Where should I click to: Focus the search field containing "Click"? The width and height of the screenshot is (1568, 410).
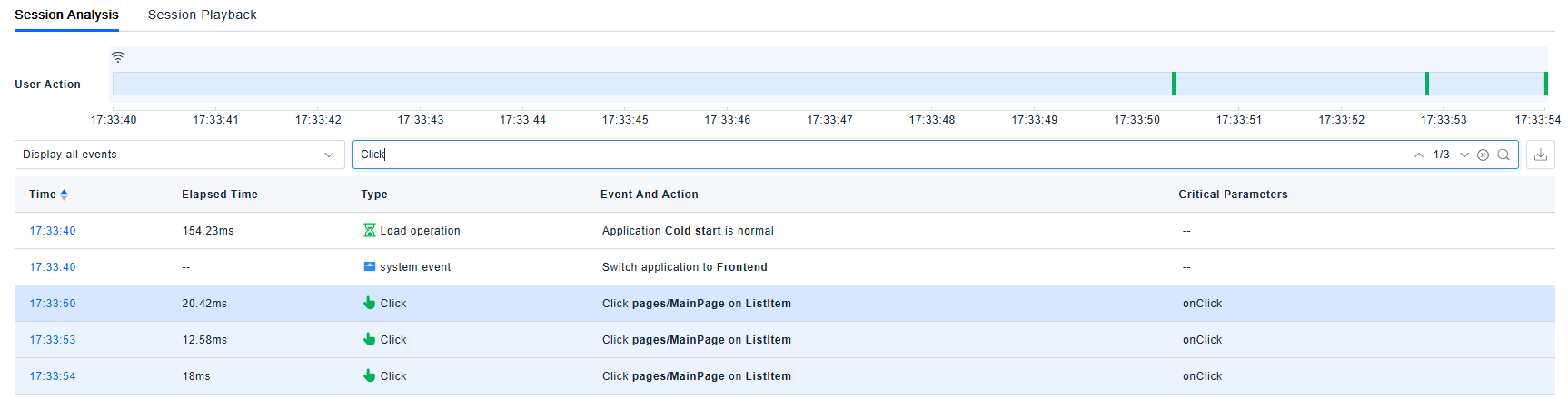coord(872,155)
